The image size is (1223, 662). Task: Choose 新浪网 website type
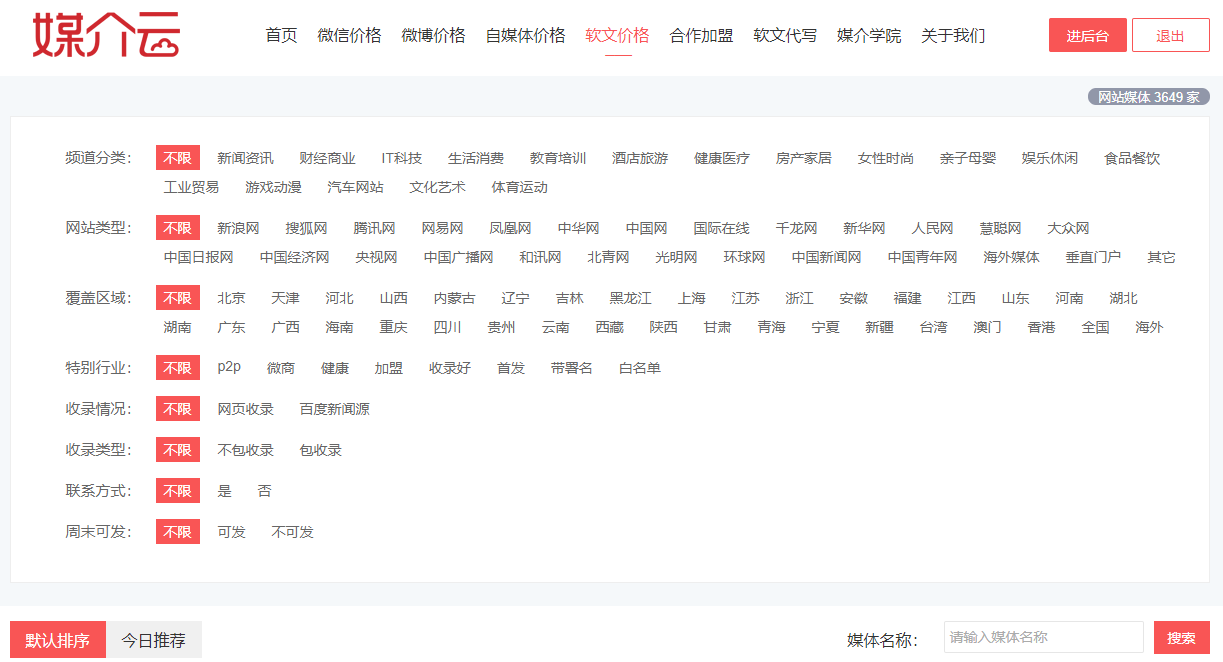[238, 228]
